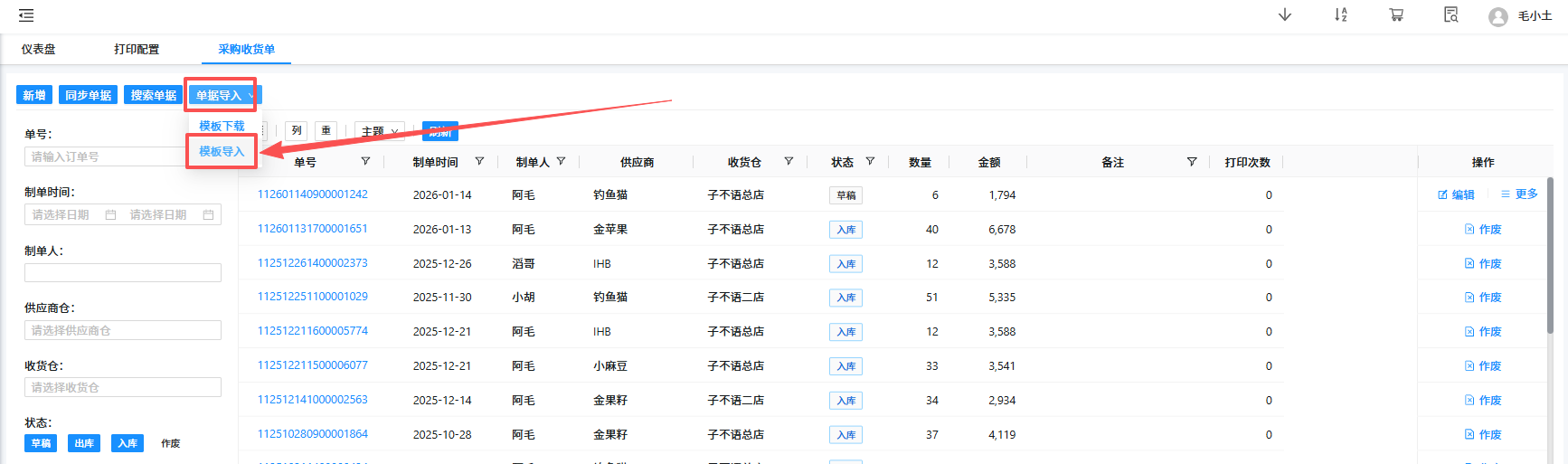Click the download arrow icon in header
1568x464 pixels.
tap(1284, 15)
